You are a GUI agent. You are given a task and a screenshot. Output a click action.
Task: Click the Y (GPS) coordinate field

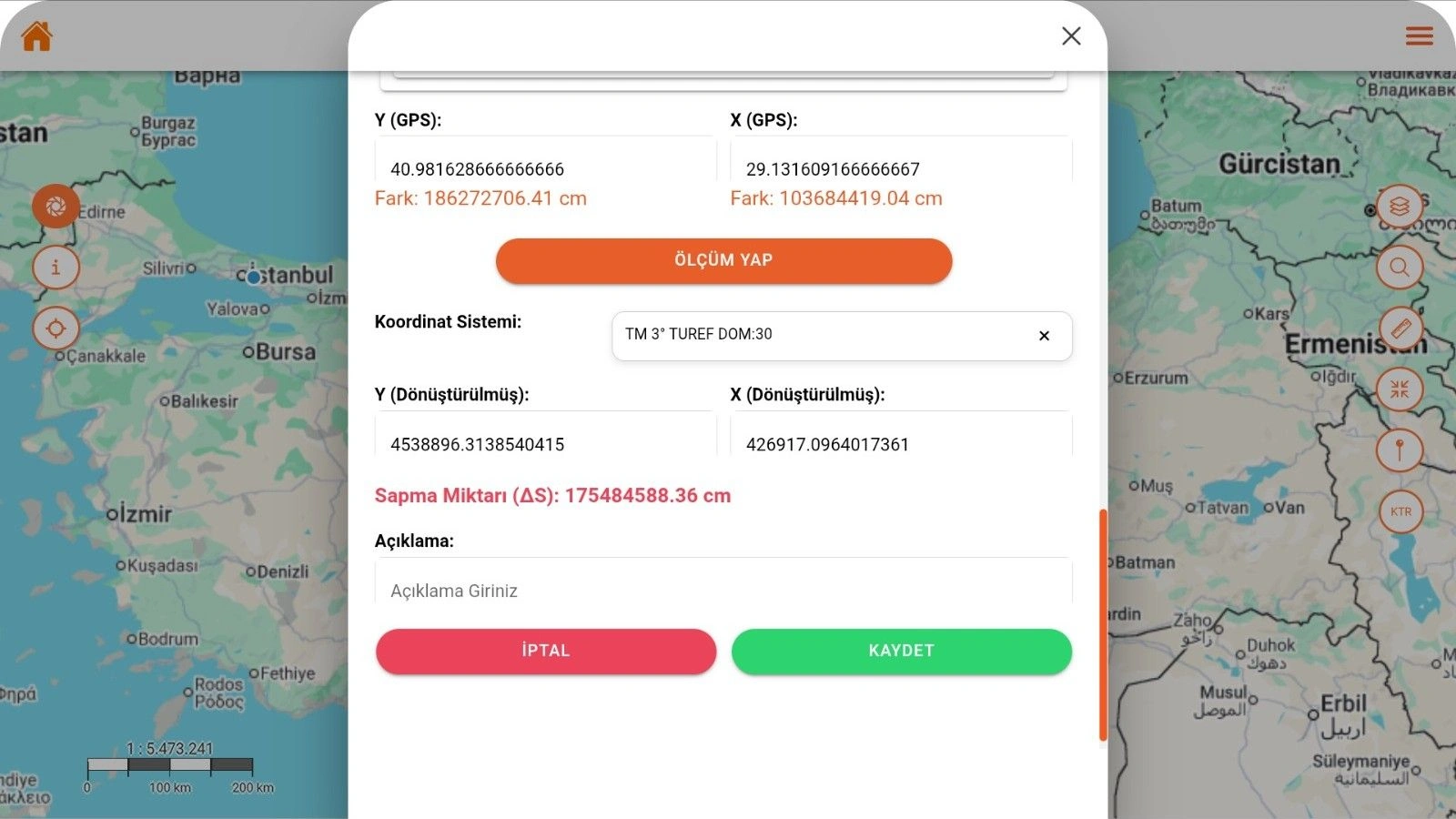[x=544, y=169]
